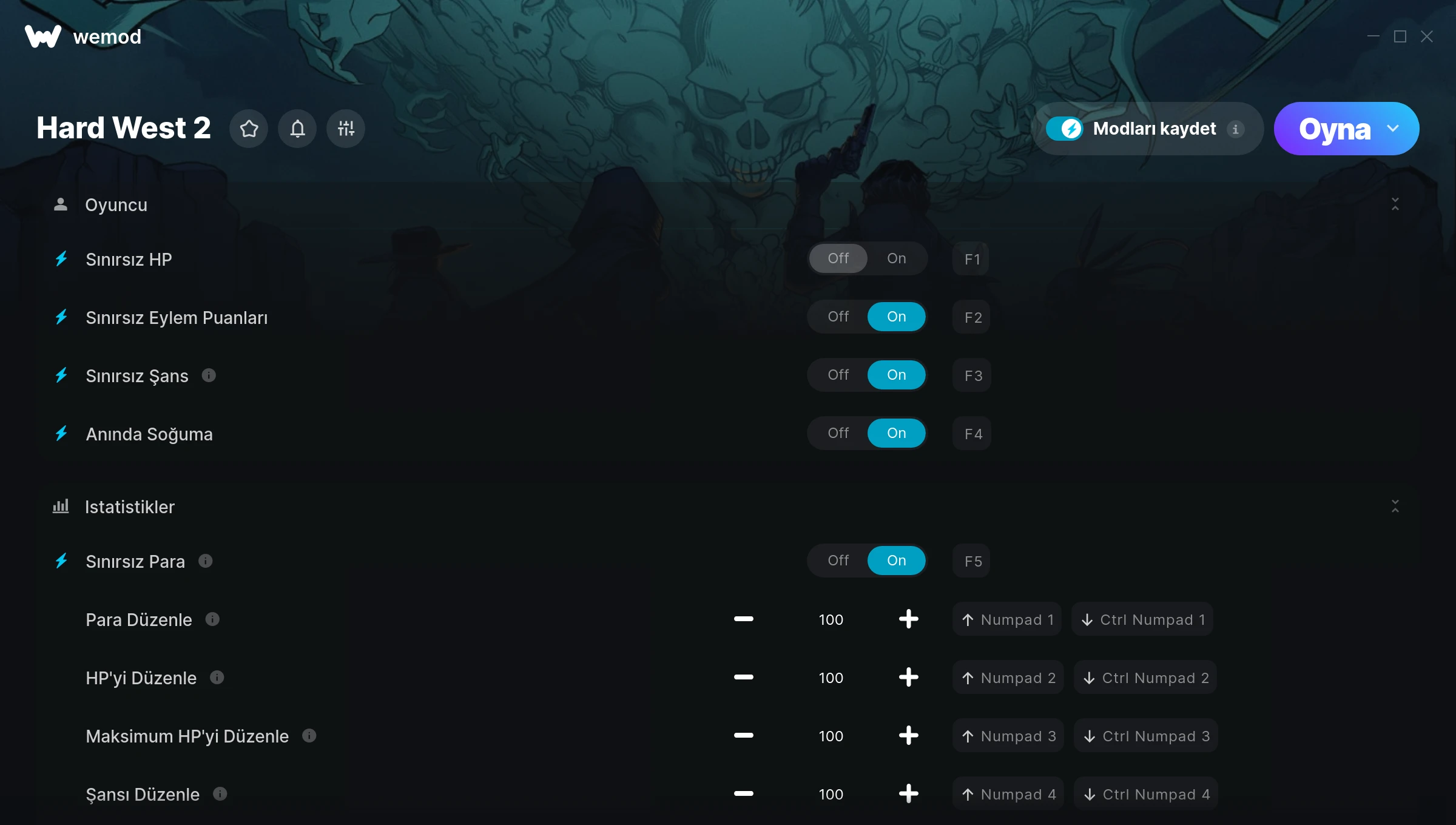The width and height of the screenshot is (1456, 825).
Task: Collapse the Oyuncu section
Action: (x=1395, y=204)
